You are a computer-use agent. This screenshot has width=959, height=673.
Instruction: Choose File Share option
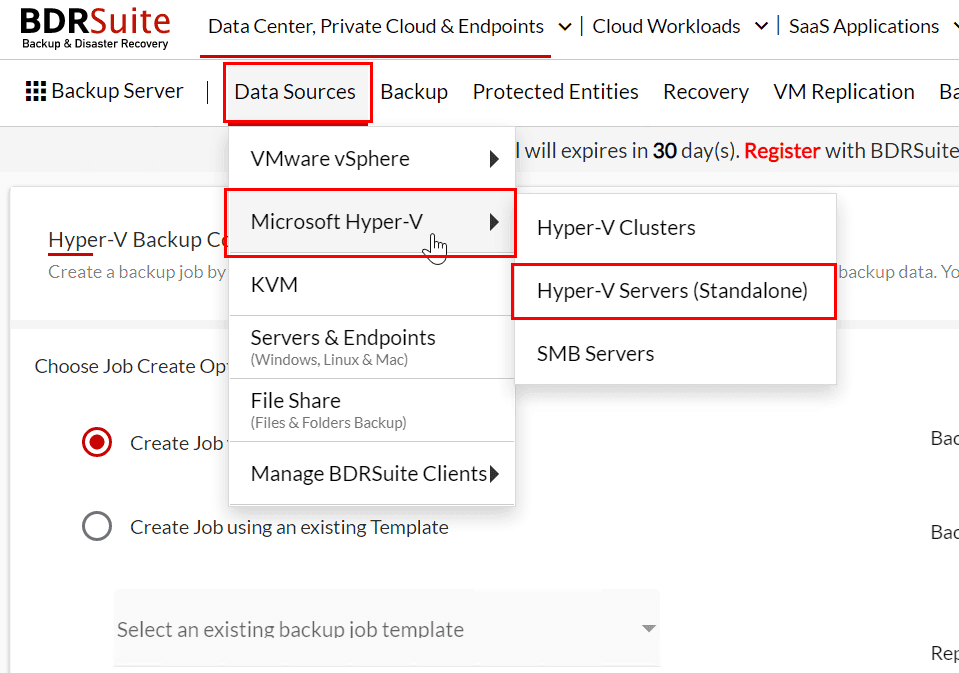point(372,410)
